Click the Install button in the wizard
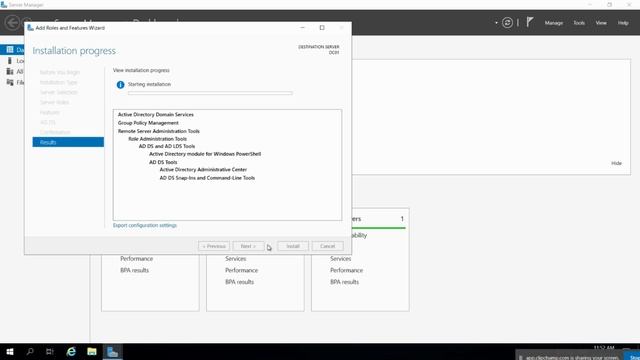 pos(293,246)
